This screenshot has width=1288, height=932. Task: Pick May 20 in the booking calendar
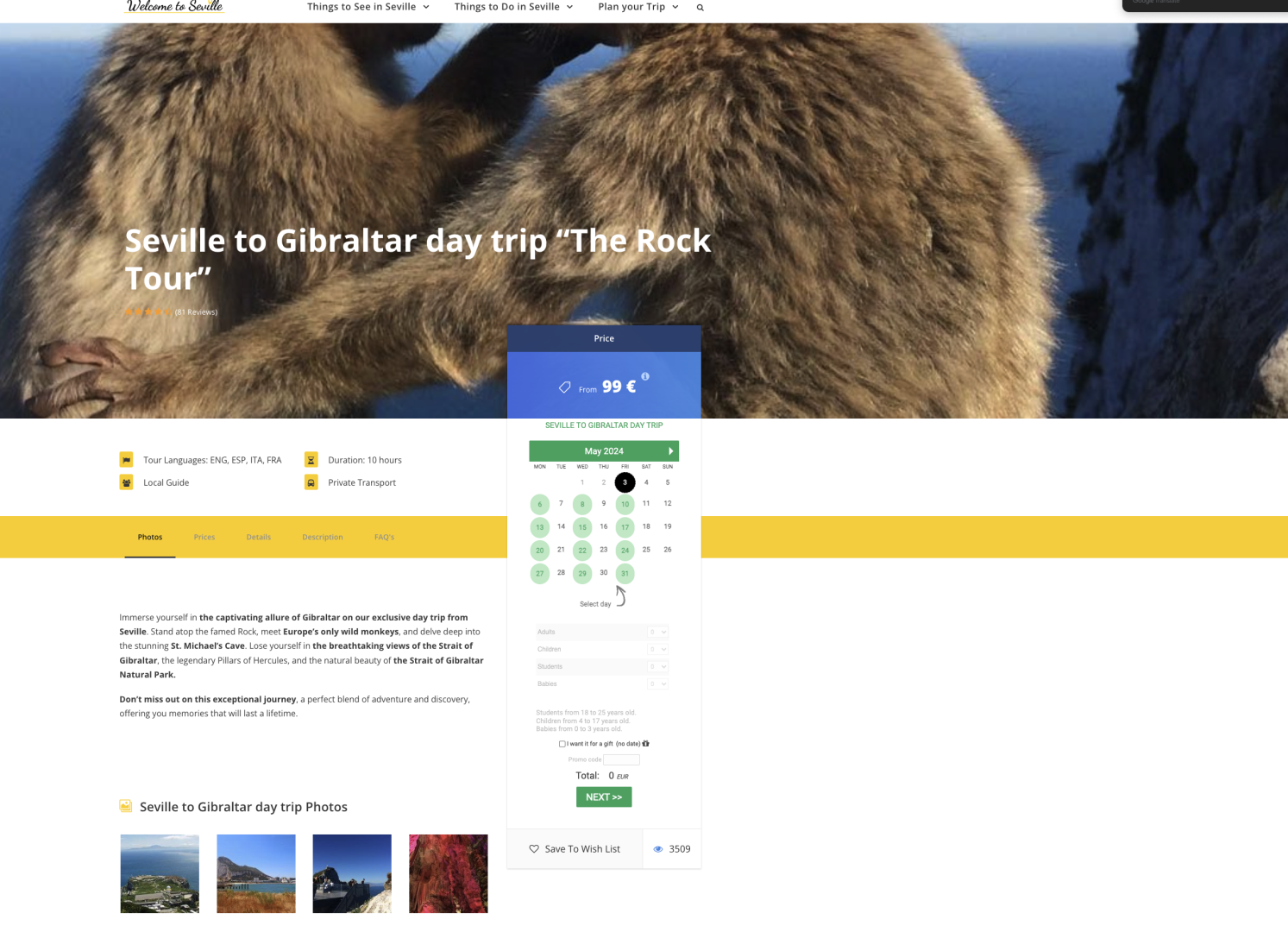[540, 551]
